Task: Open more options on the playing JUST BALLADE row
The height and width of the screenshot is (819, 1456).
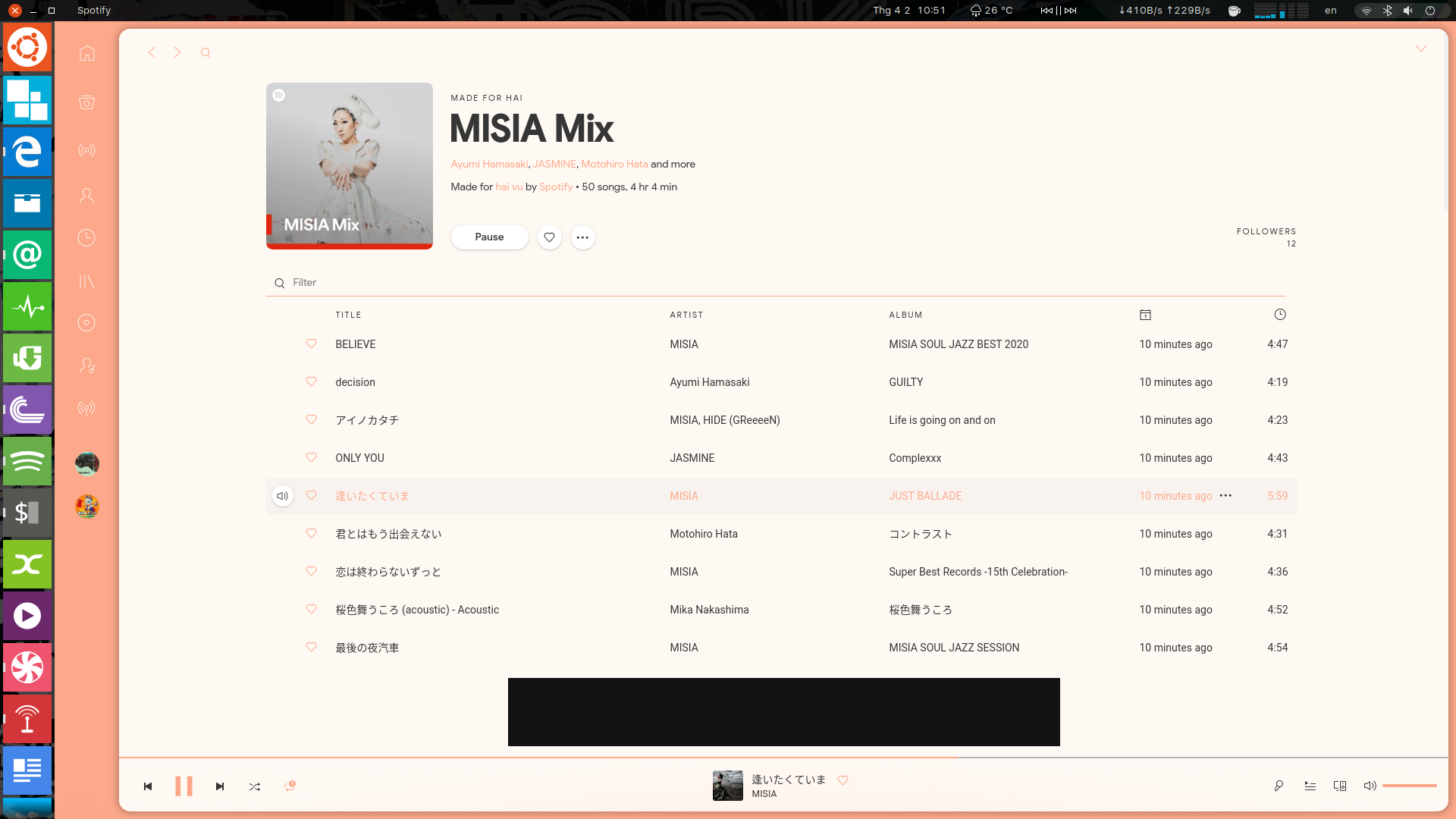Action: (x=1225, y=496)
